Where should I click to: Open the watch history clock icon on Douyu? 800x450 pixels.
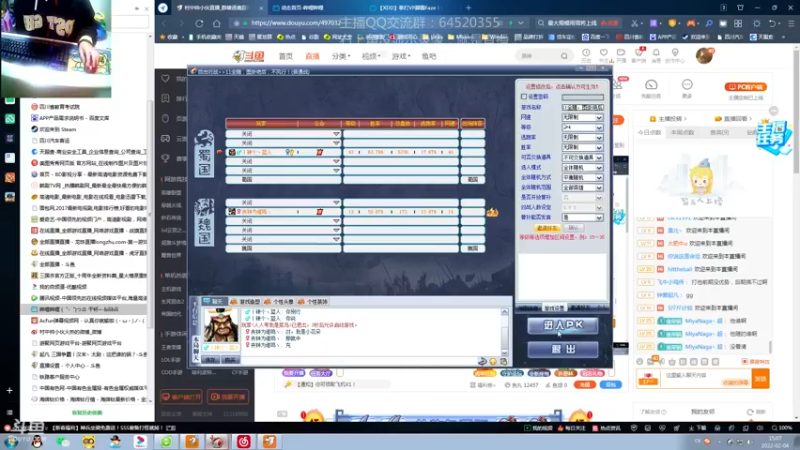pos(586,53)
